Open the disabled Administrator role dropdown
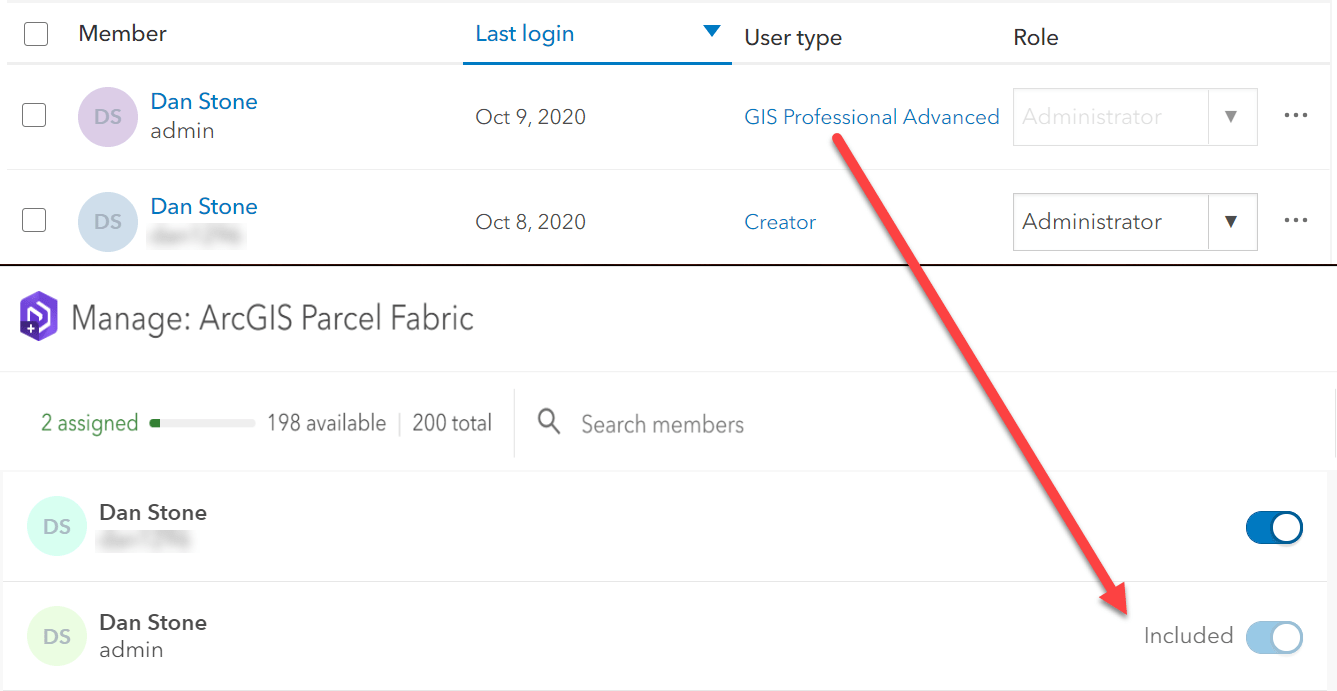Viewport: 1337px width, 691px height. 1134,117
